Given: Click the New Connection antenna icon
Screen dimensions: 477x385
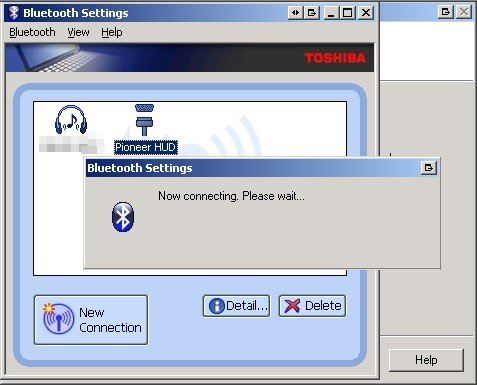Looking at the screenshot, I should click(x=58, y=319).
